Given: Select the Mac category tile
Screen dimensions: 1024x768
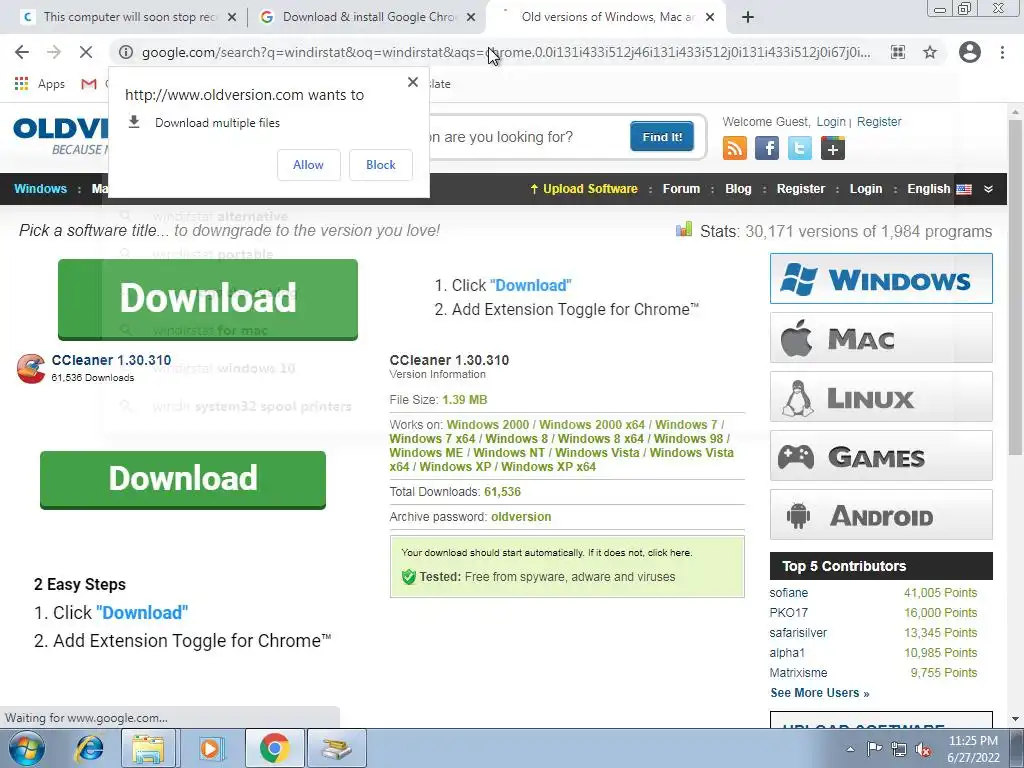Looking at the screenshot, I should [x=881, y=338].
